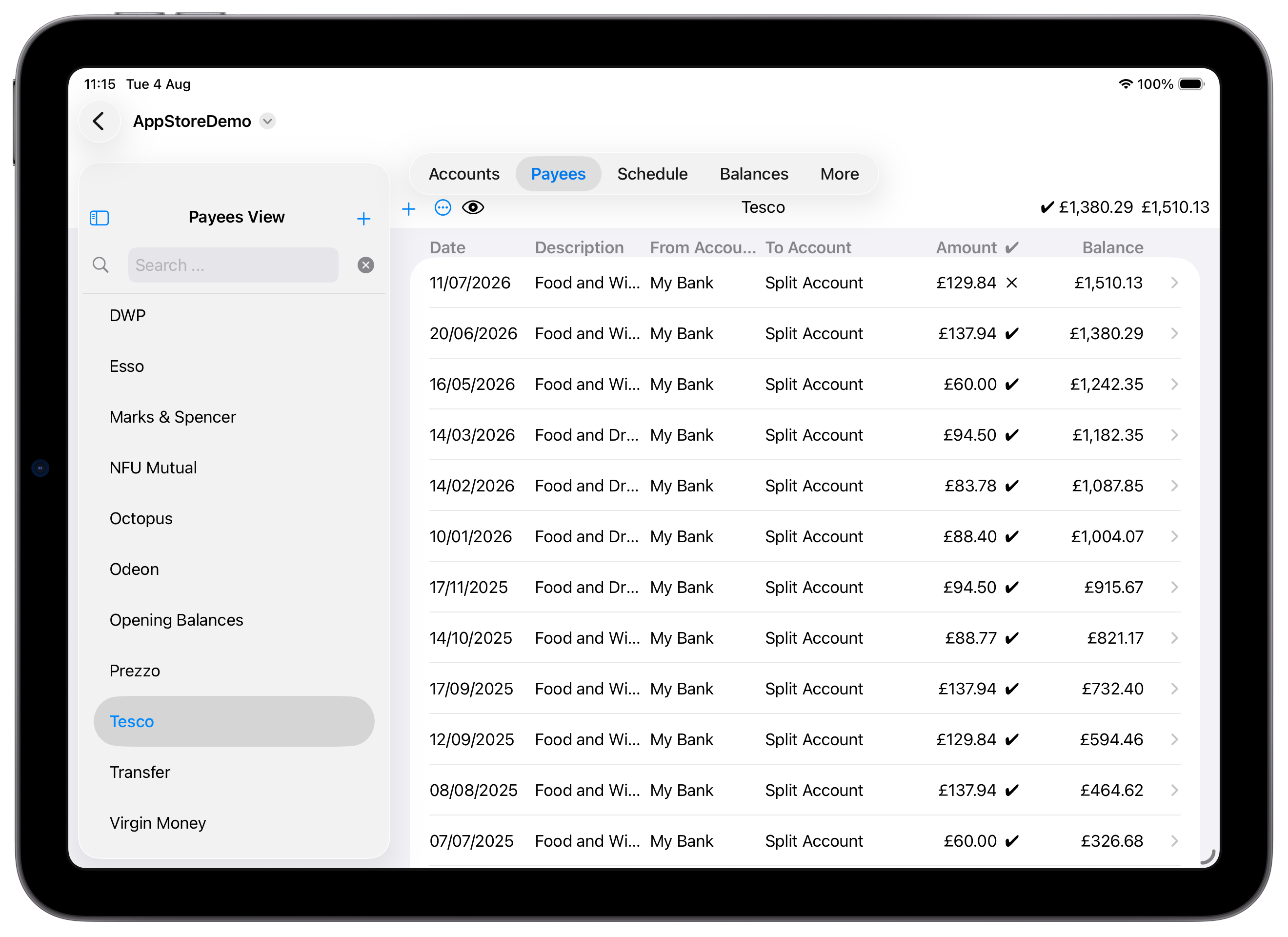Select the Opening Balances payee
The width and height of the screenshot is (1288, 937).
click(x=234, y=620)
